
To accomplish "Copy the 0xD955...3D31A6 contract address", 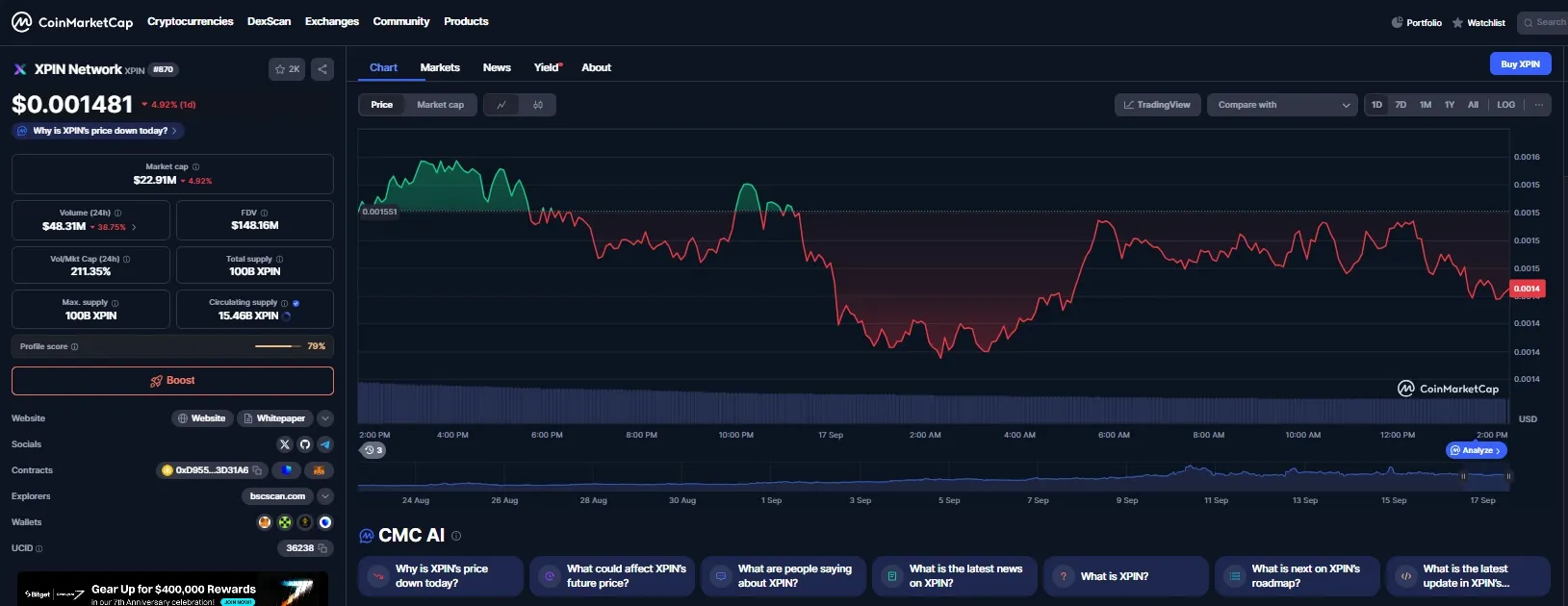I will click(x=257, y=470).
